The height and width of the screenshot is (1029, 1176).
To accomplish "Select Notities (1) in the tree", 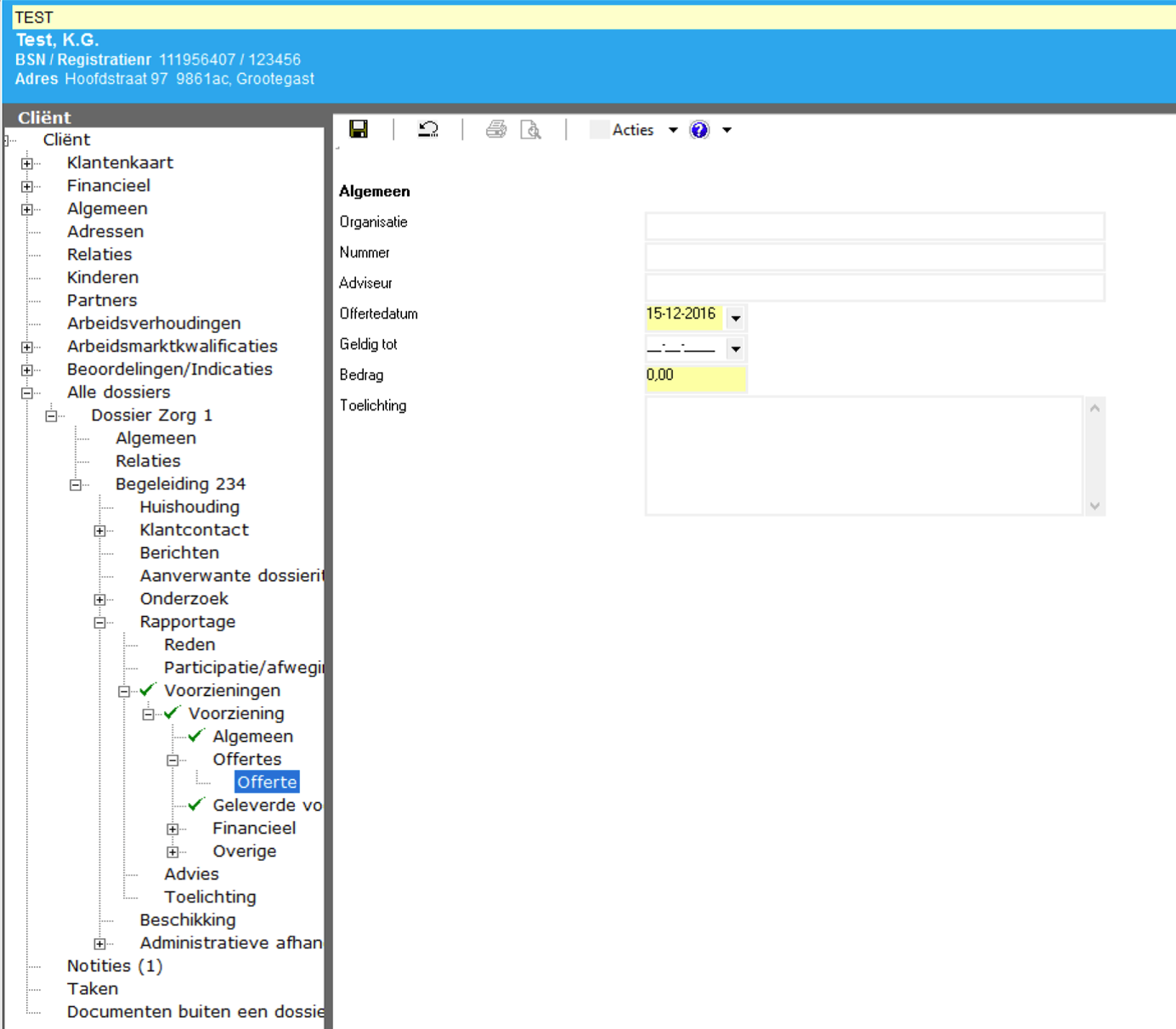I will click(115, 966).
